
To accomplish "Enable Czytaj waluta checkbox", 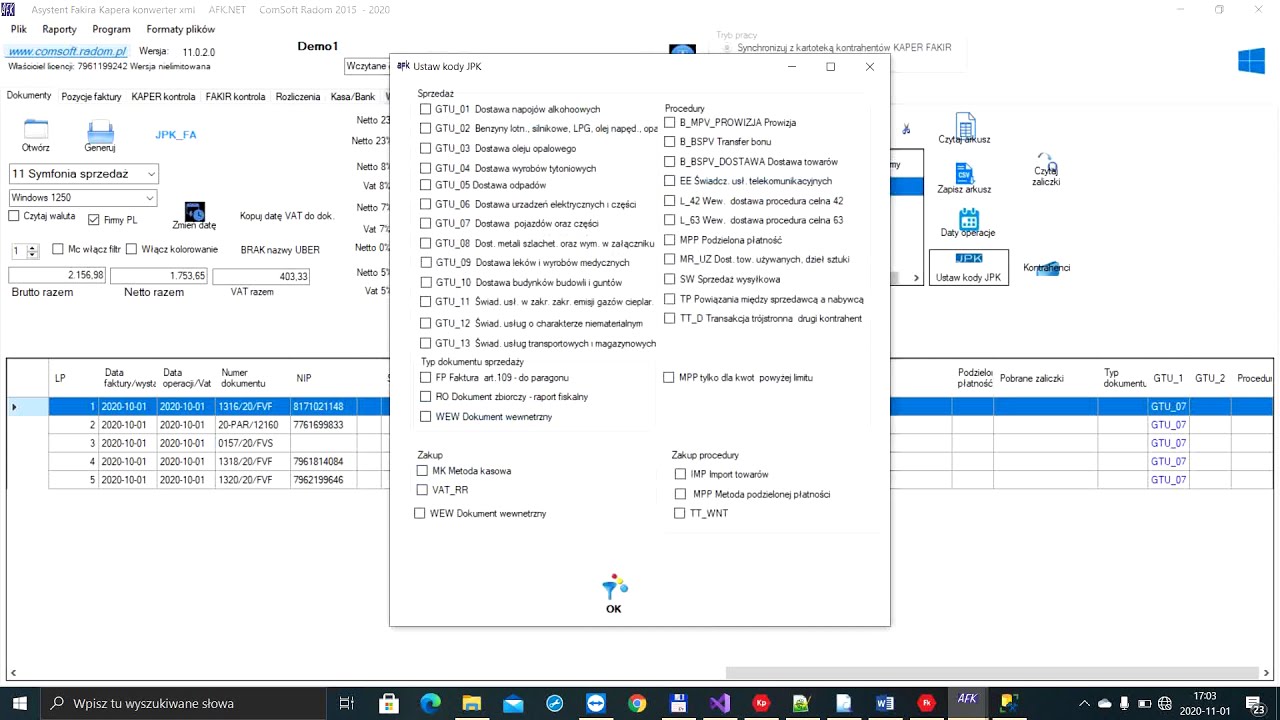I will click(x=14, y=216).
